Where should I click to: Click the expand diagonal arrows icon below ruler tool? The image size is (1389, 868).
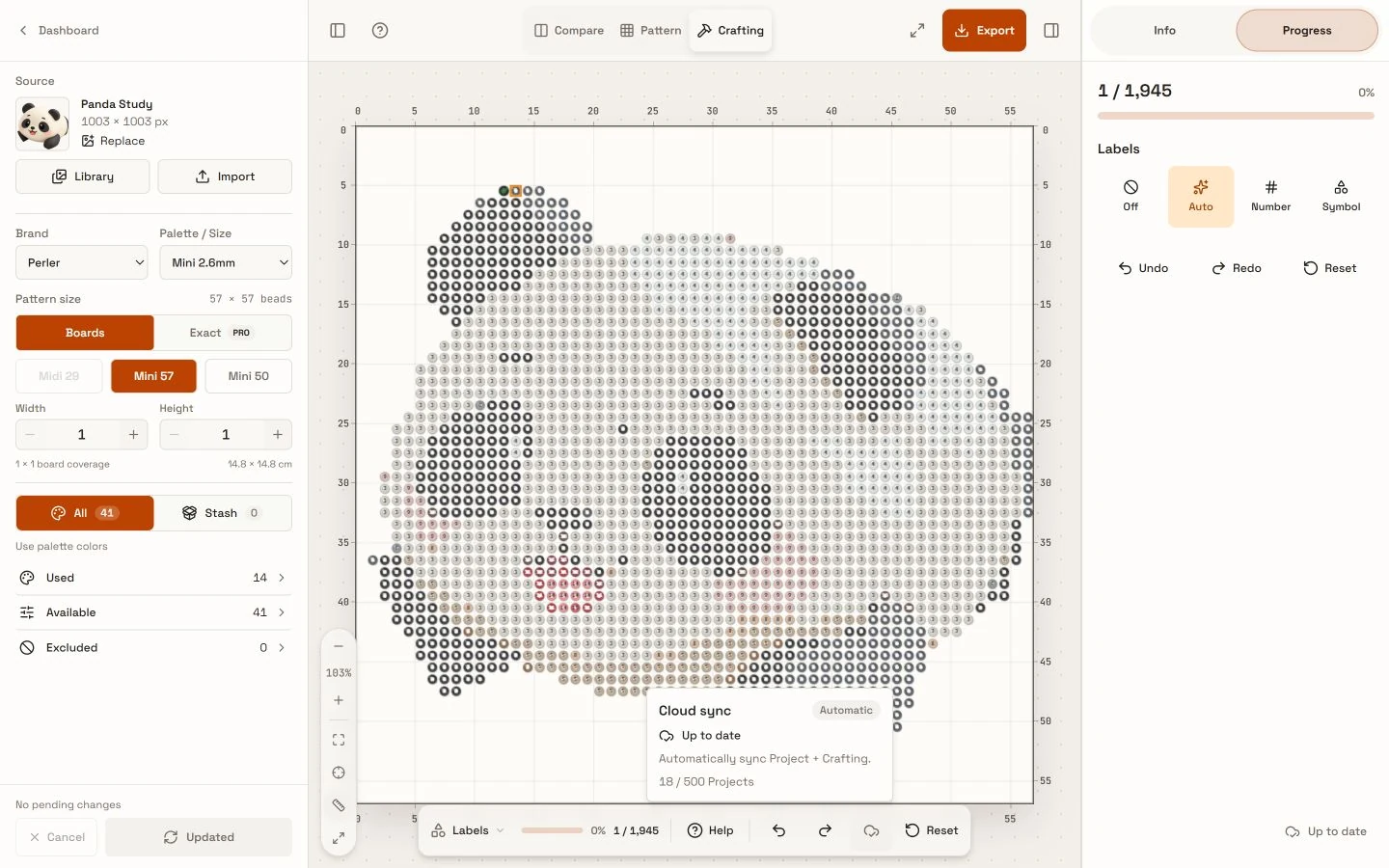coord(339,838)
